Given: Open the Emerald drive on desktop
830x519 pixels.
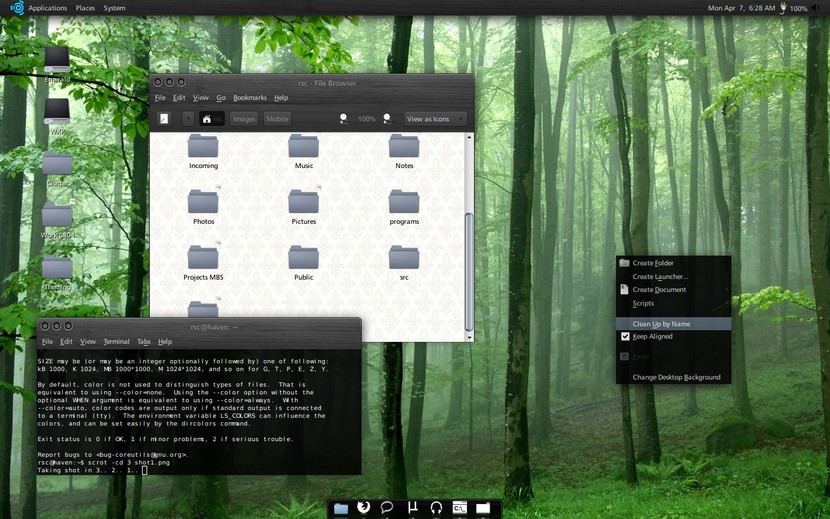Looking at the screenshot, I should pos(57,61).
